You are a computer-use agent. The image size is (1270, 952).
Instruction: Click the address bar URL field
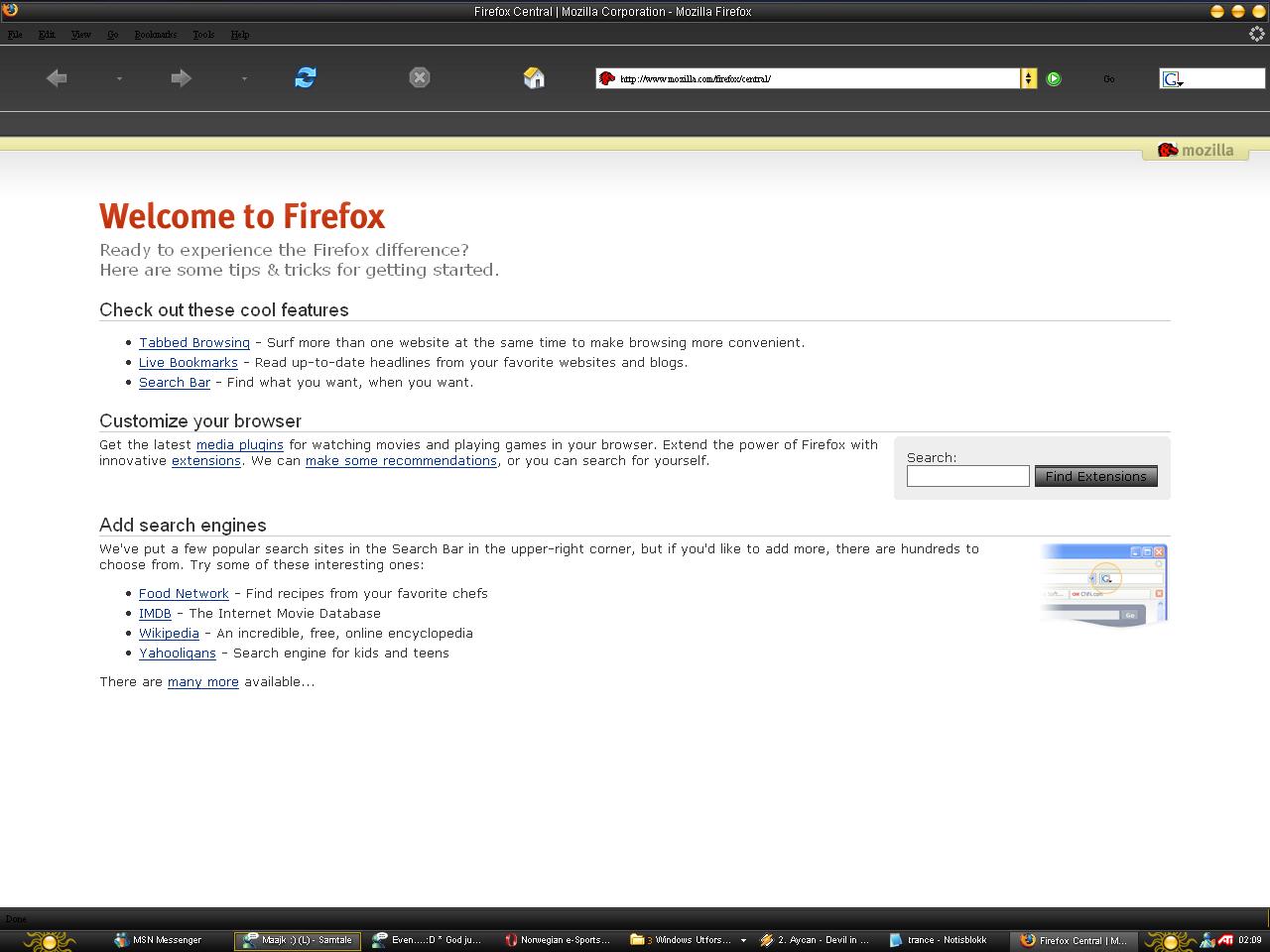click(x=809, y=78)
